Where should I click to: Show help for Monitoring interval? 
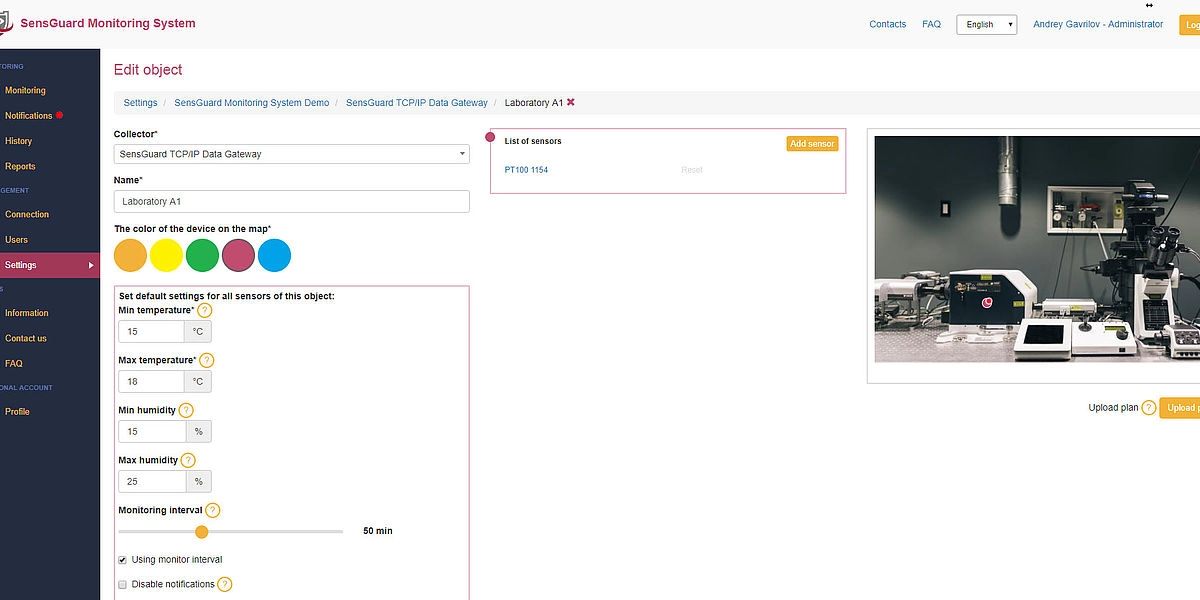click(212, 510)
